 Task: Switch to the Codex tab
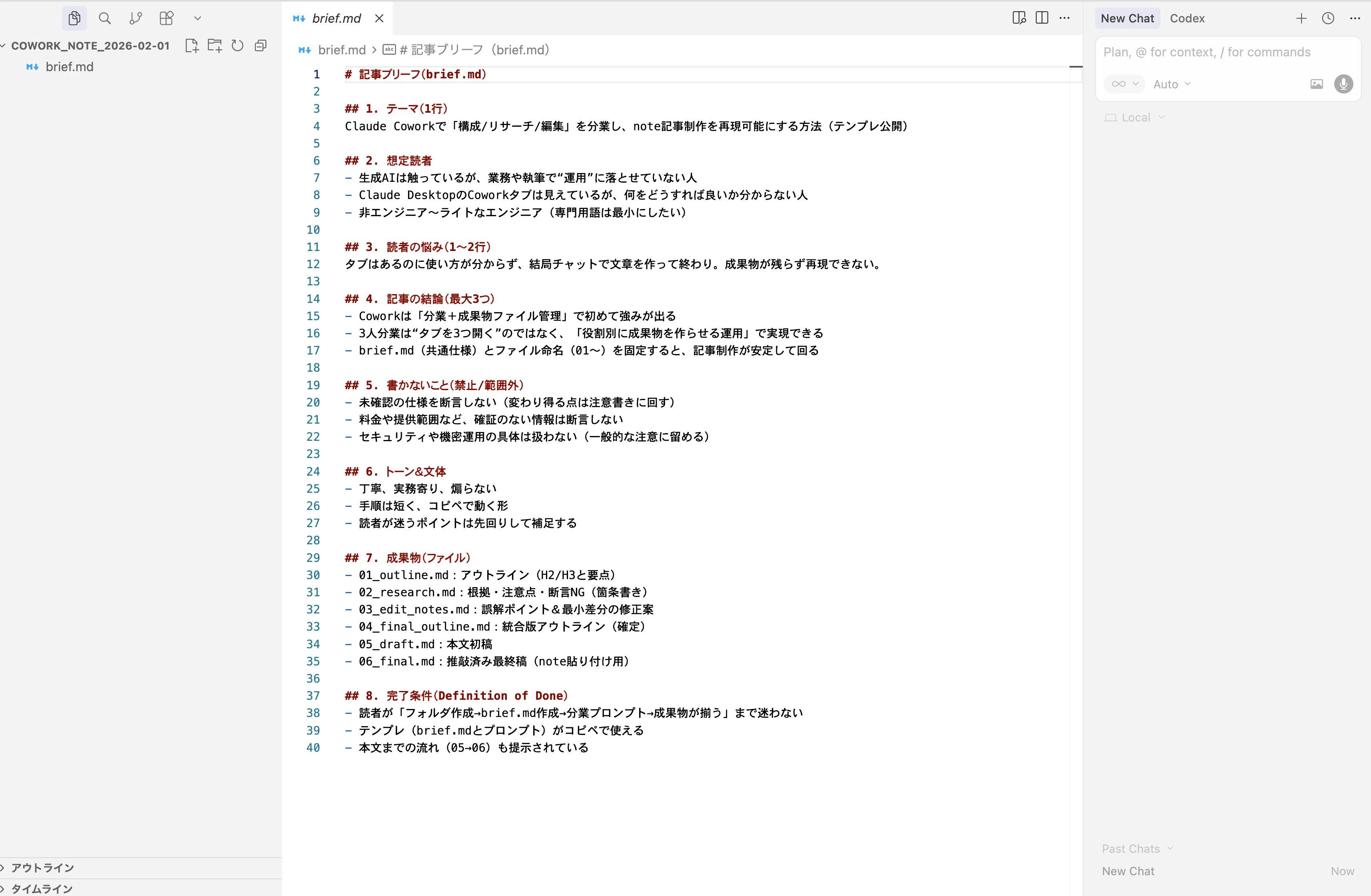pos(1187,18)
